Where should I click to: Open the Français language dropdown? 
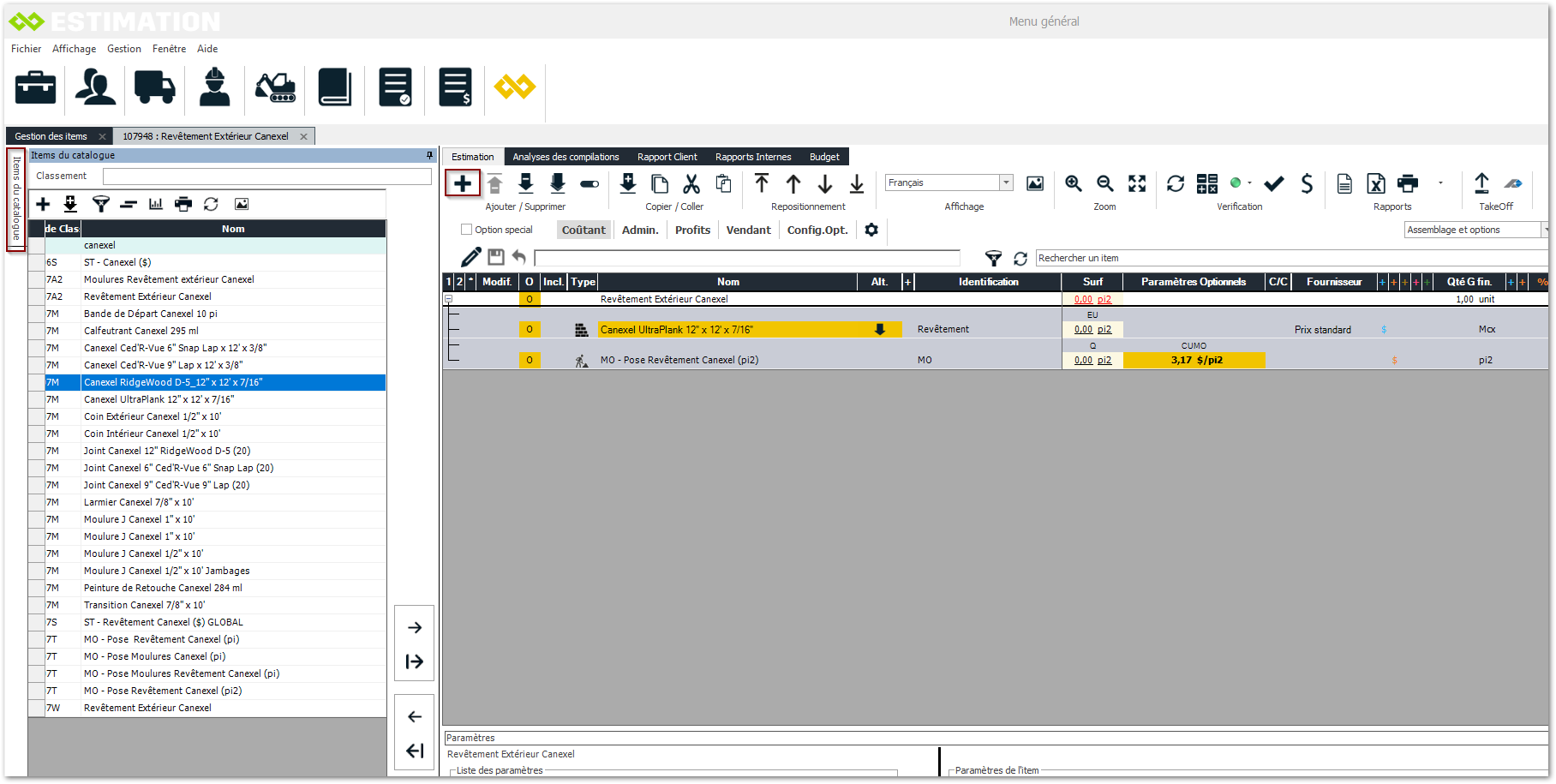[x=1006, y=183]
